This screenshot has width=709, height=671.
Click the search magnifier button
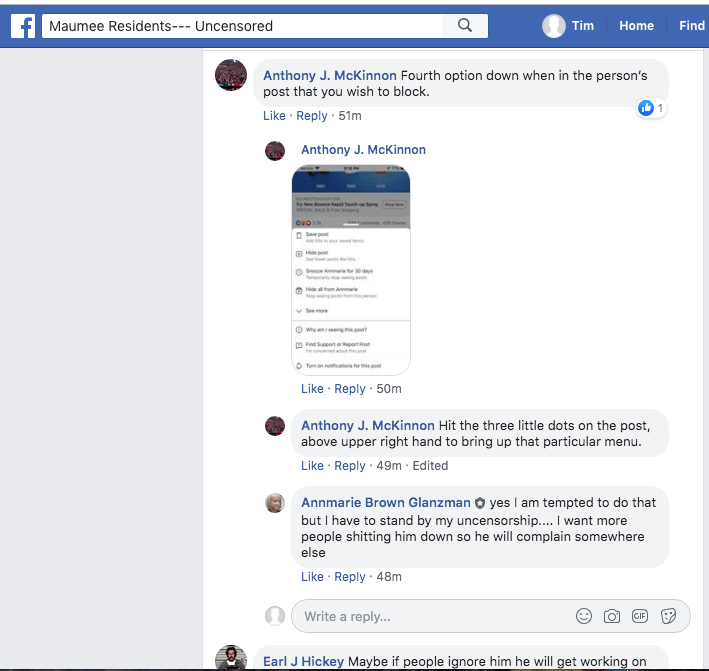click(x=465, y=26)
